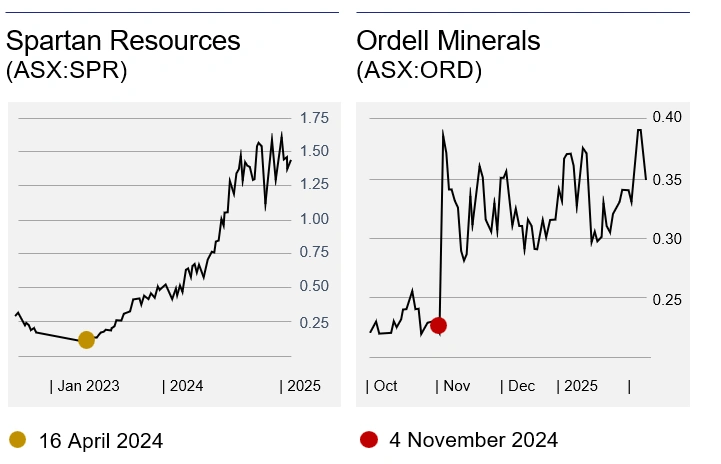Click the 2024 label on Spartan chart axis
The image size is (721, 464).
coord(185,385)
